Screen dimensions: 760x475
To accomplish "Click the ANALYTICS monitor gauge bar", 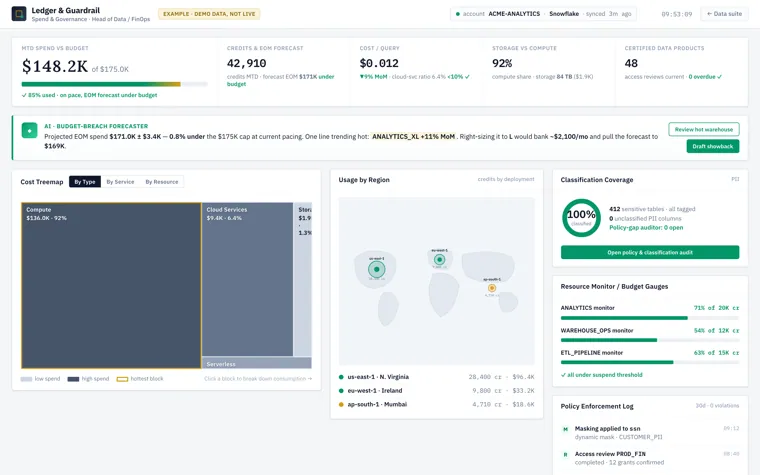I will [x=650, y=318].
